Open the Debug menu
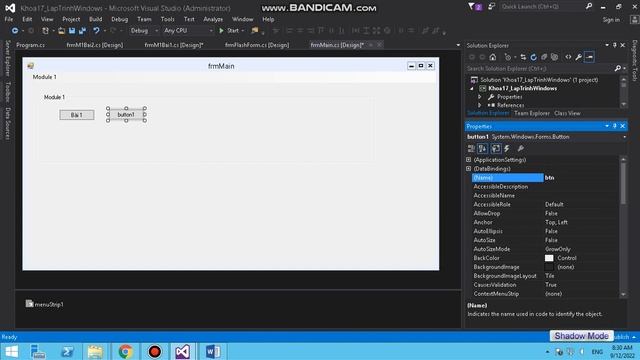Image resolution: width=640 pixels, height=360 pixels. coord(120,19)
